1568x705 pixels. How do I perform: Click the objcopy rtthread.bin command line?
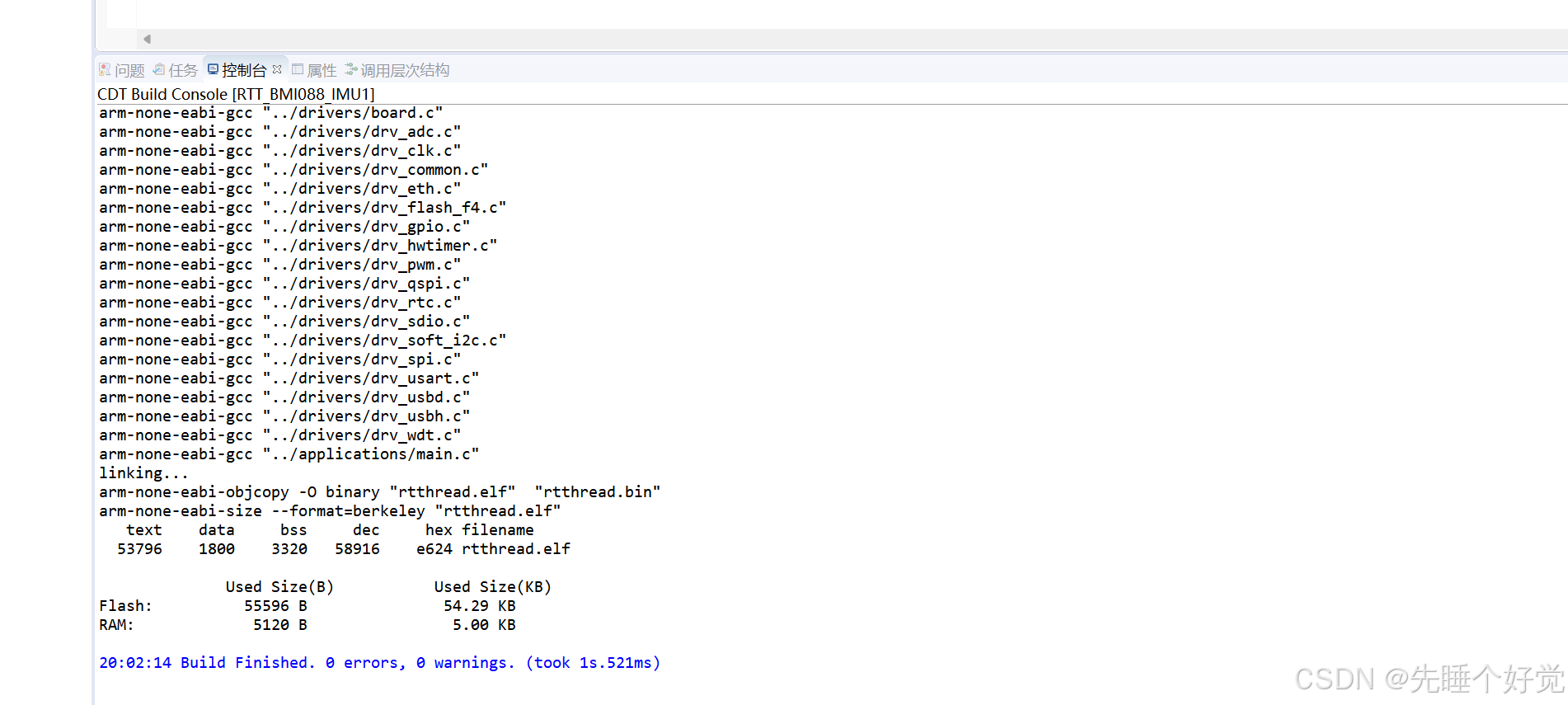click(379, 492)
